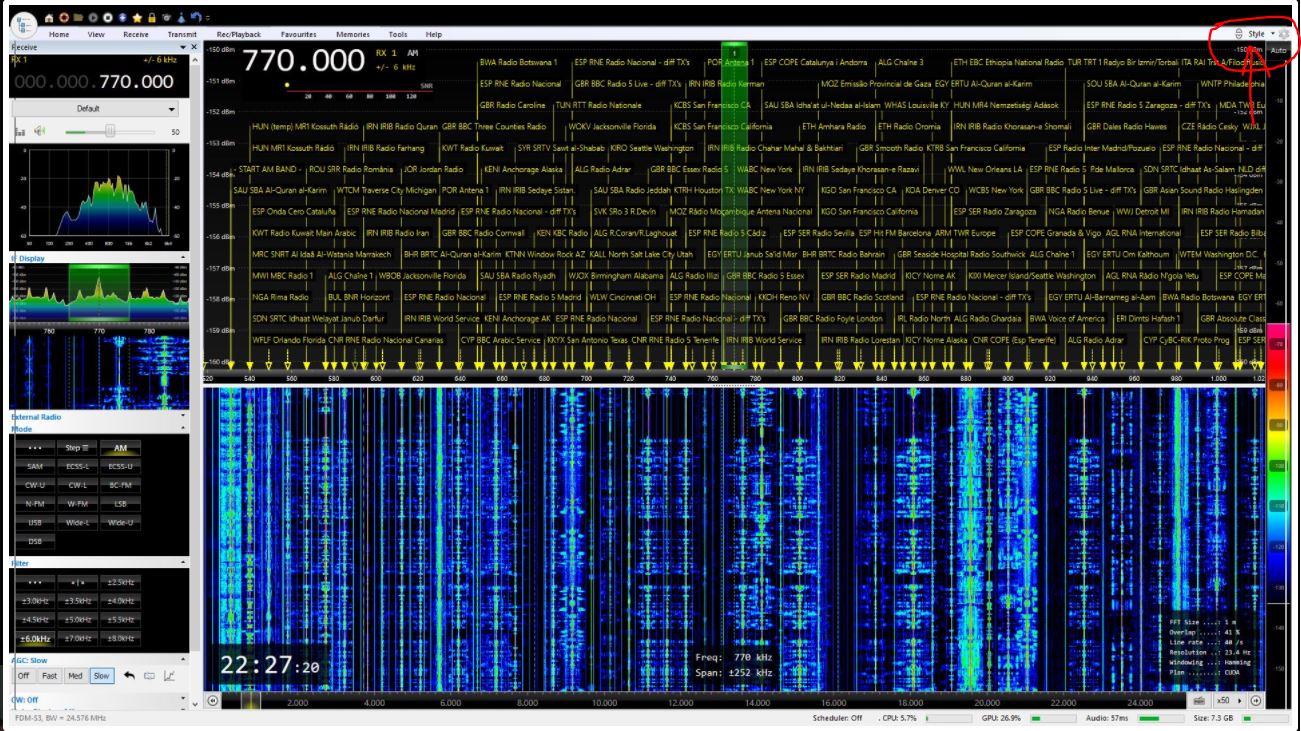
Task: Select the SAM demodulation mode
Action: pos(35,466)
